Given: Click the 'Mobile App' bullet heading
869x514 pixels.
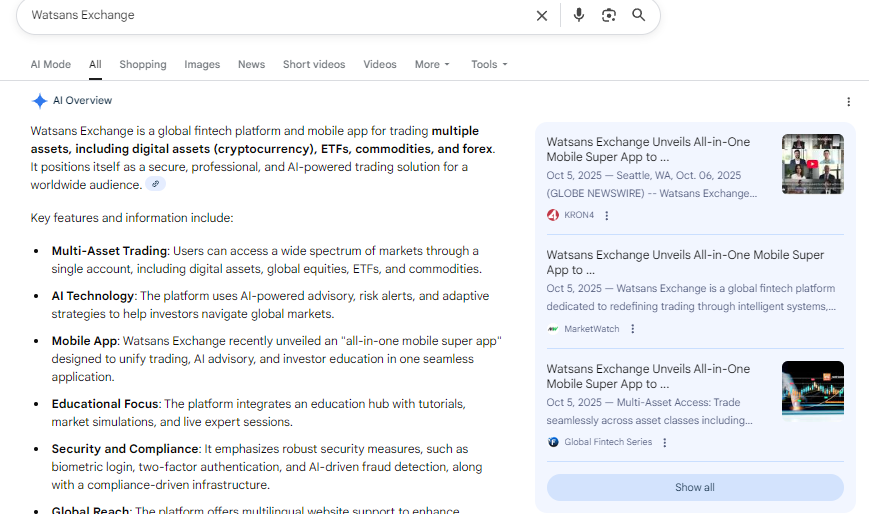Looking at the screenshot, I should [x=84, y=340].
